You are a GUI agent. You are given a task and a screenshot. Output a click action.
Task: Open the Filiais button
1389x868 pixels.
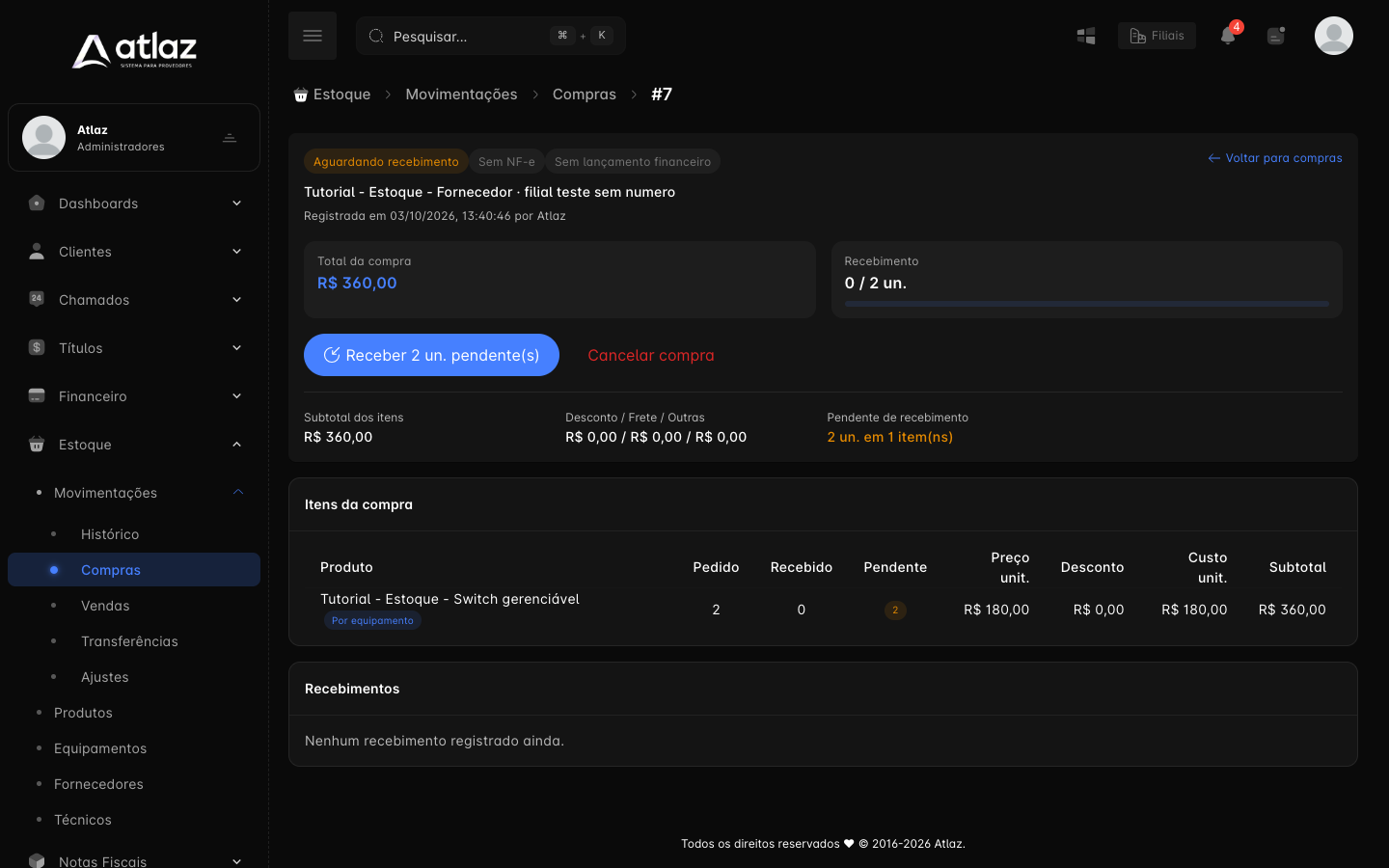click(1157, 36)
